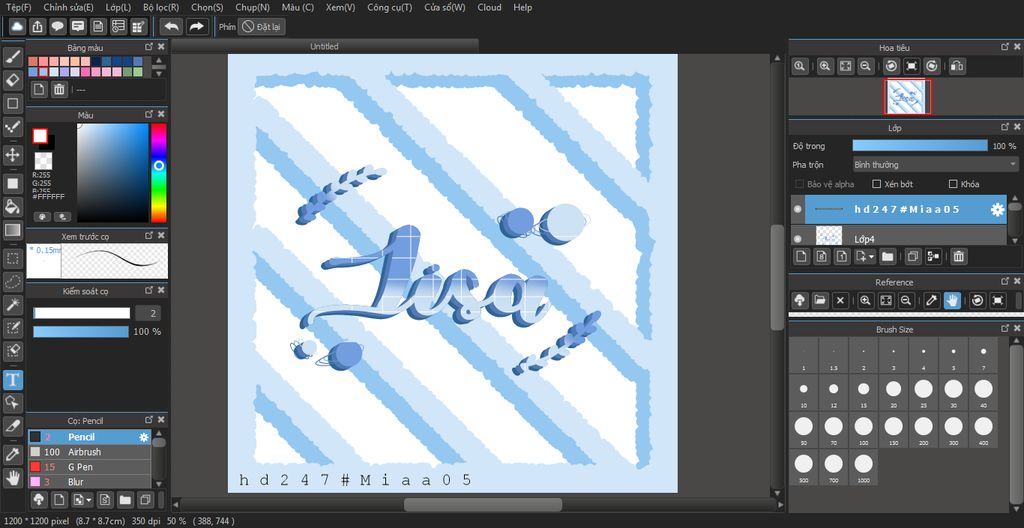Screen dimensions: 1024x528
Task: Select the Airbrush brush
Action: (89, 452)
